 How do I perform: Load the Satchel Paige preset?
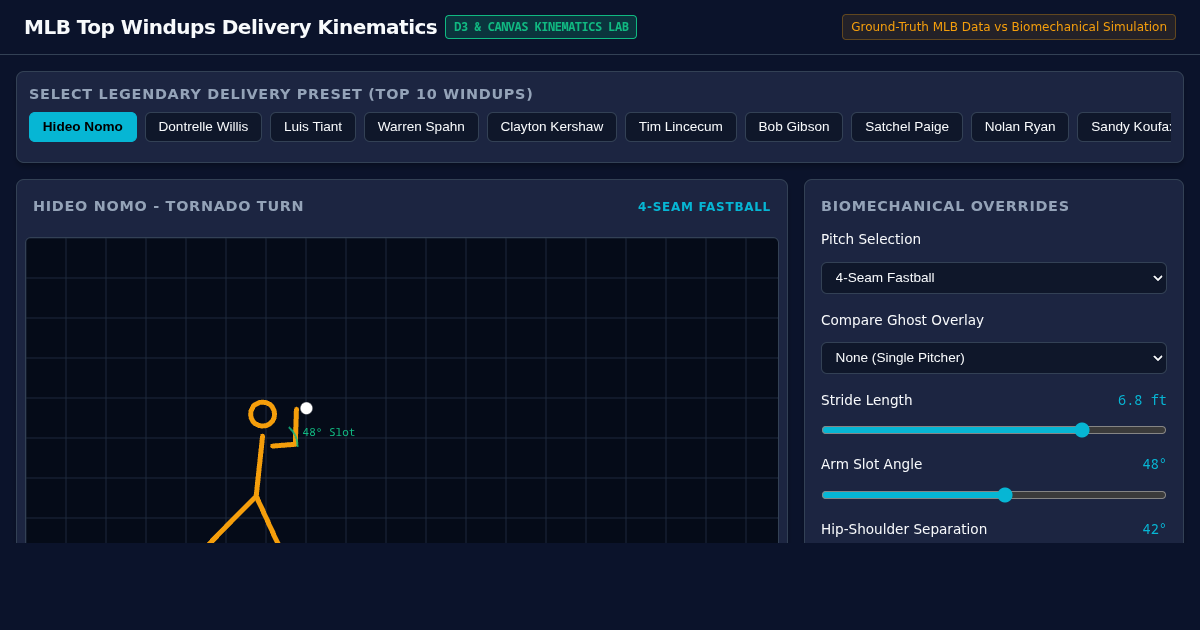tap(907, 127)
